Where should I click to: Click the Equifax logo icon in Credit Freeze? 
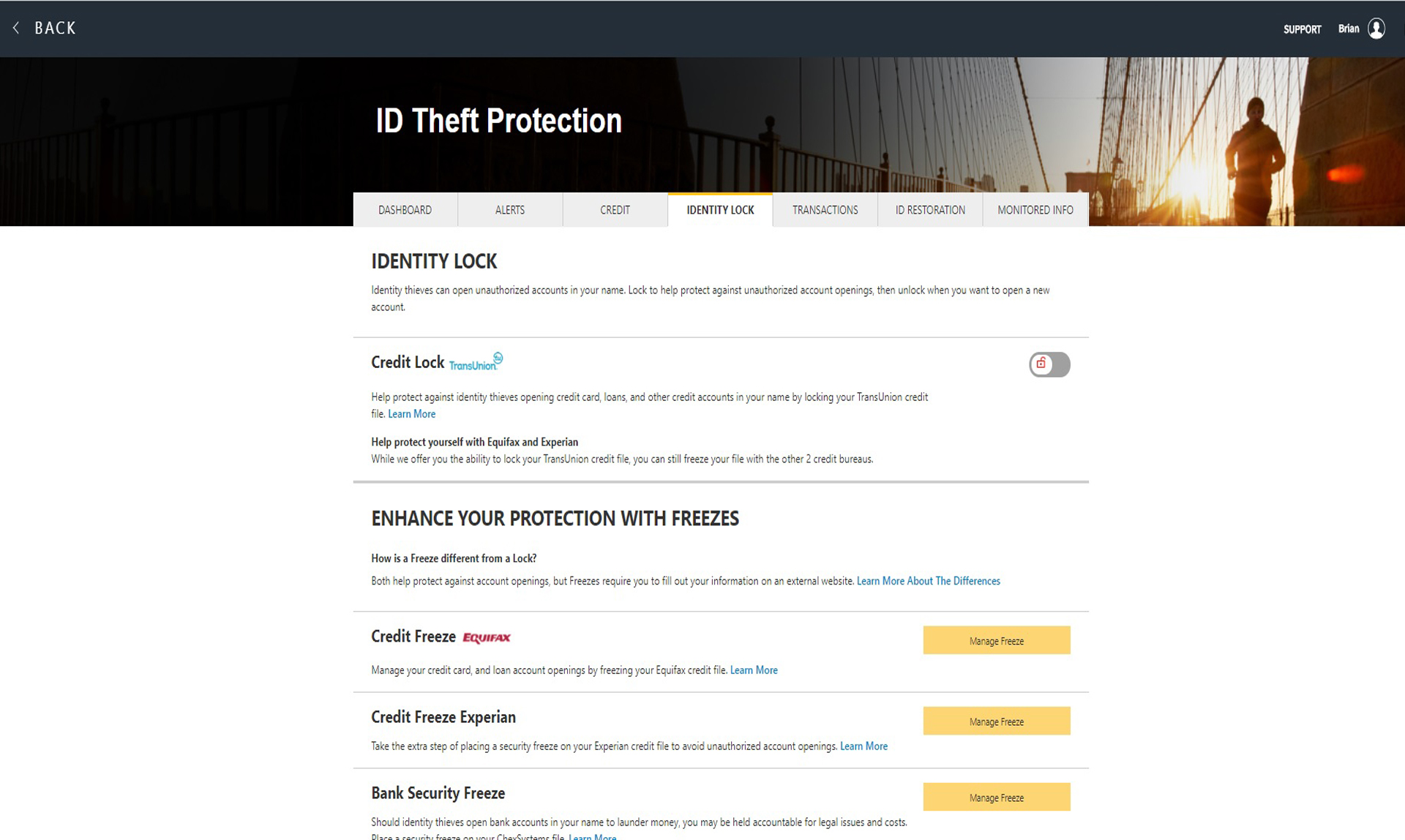tap(487, 636)
